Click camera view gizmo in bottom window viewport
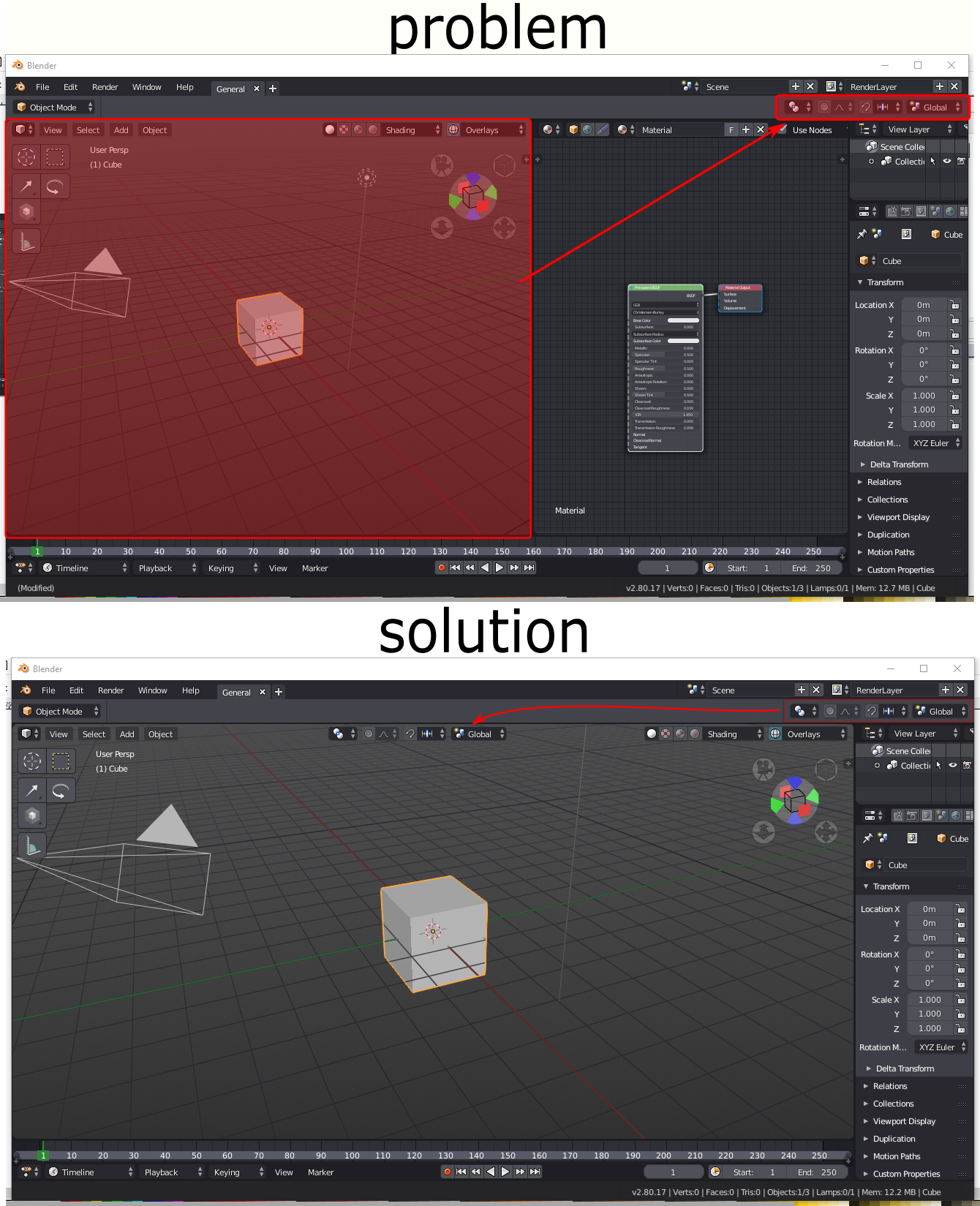Image resolution: width=980 pixels, height=1206 pixels. click(764, 769)
